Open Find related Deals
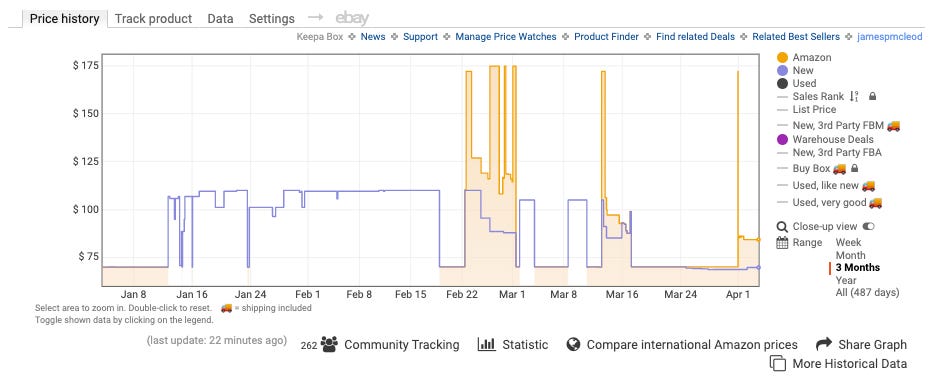 tap(696, 37)
